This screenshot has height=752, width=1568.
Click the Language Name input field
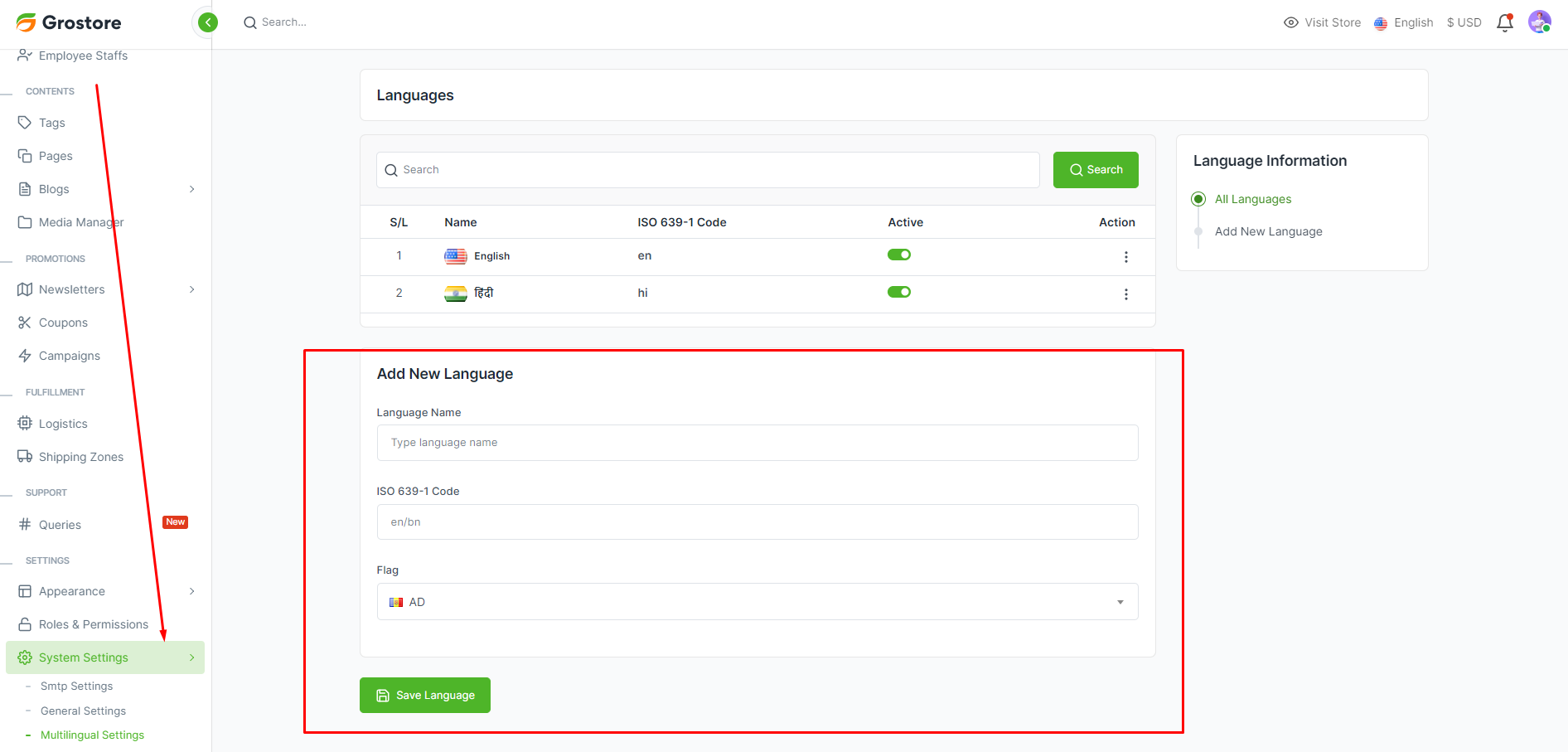click(x=757, y=443)
